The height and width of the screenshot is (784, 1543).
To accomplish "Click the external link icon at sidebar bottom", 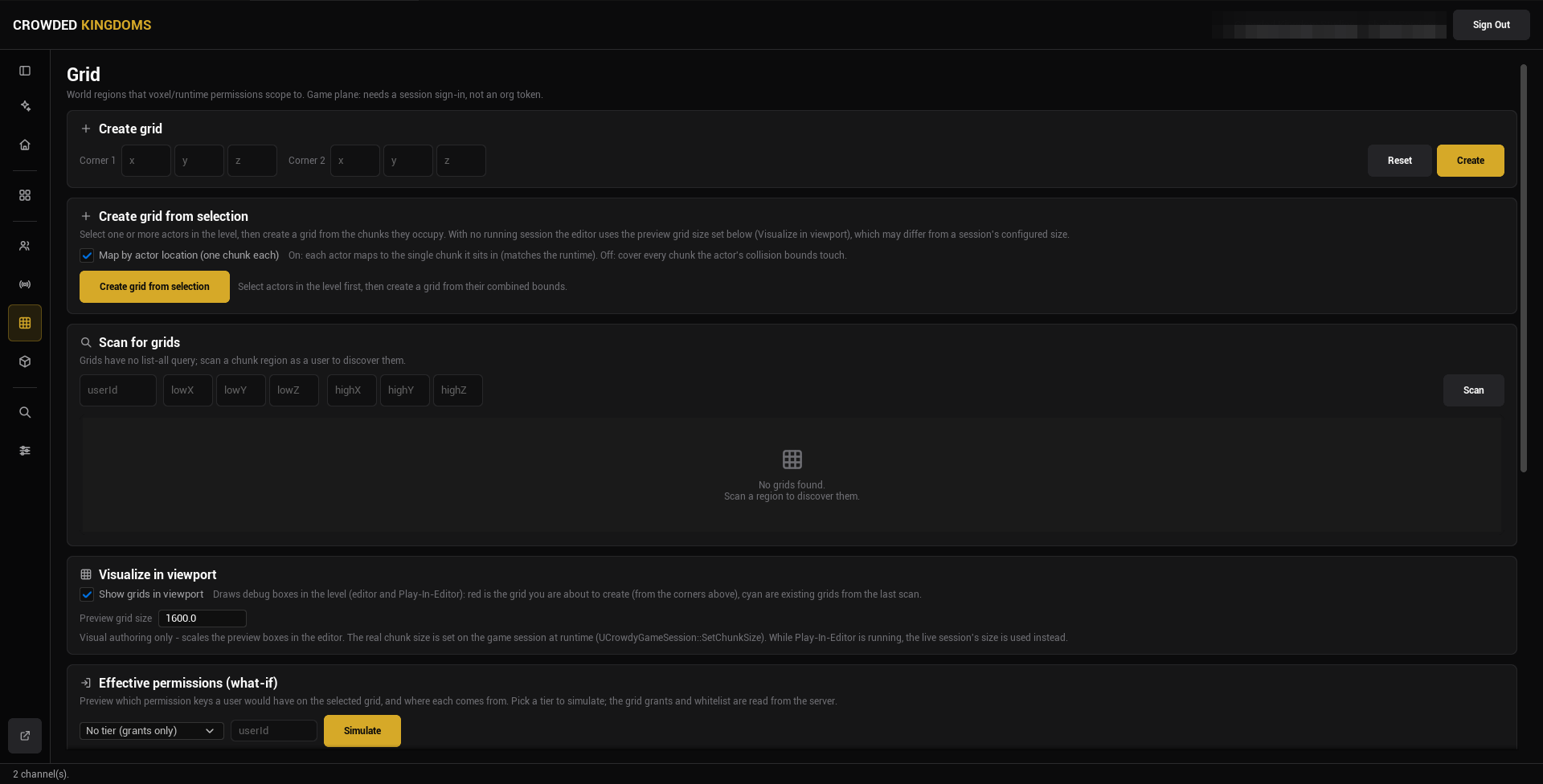I will pyautogui.click(x=25, y=736).
